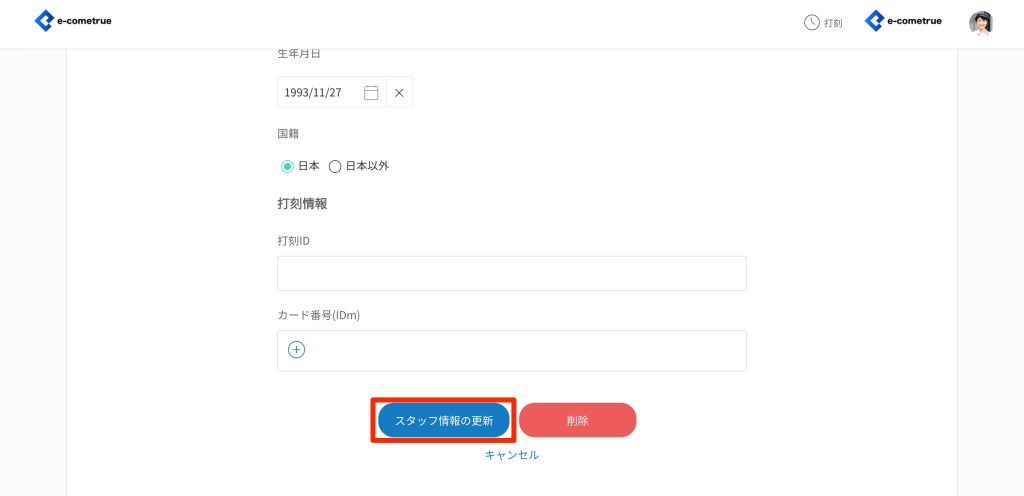Open the e-cometrue company menu at top right
Viewport: 1024px width, 496px height.
click(x=903, y=21)
